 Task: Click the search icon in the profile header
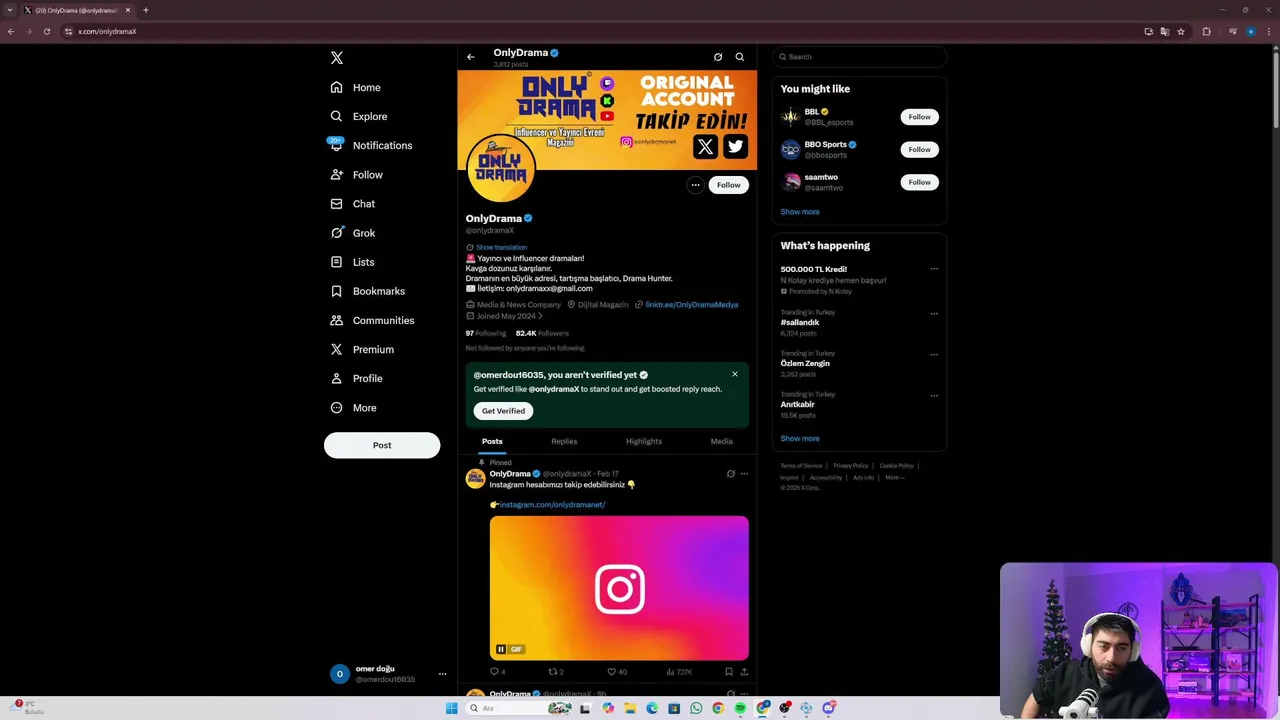click(x=740, y=57)
